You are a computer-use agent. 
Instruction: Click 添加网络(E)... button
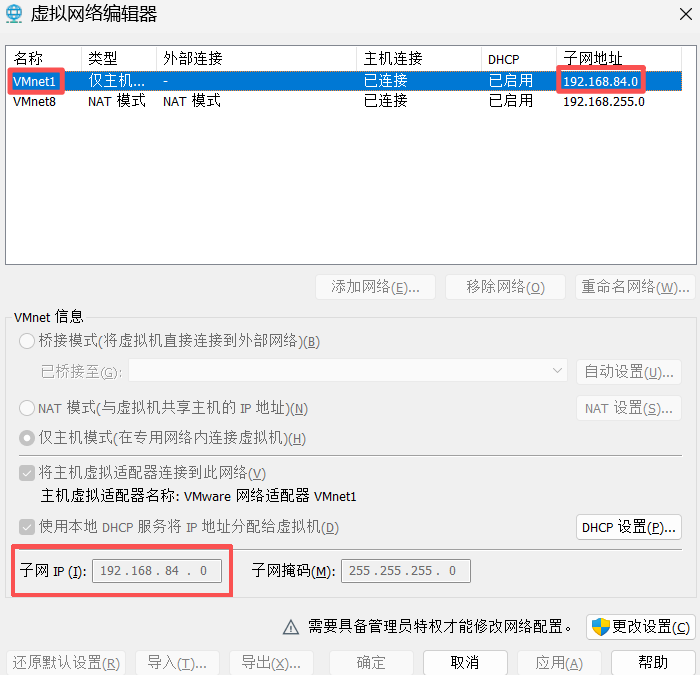pos(375,287)
